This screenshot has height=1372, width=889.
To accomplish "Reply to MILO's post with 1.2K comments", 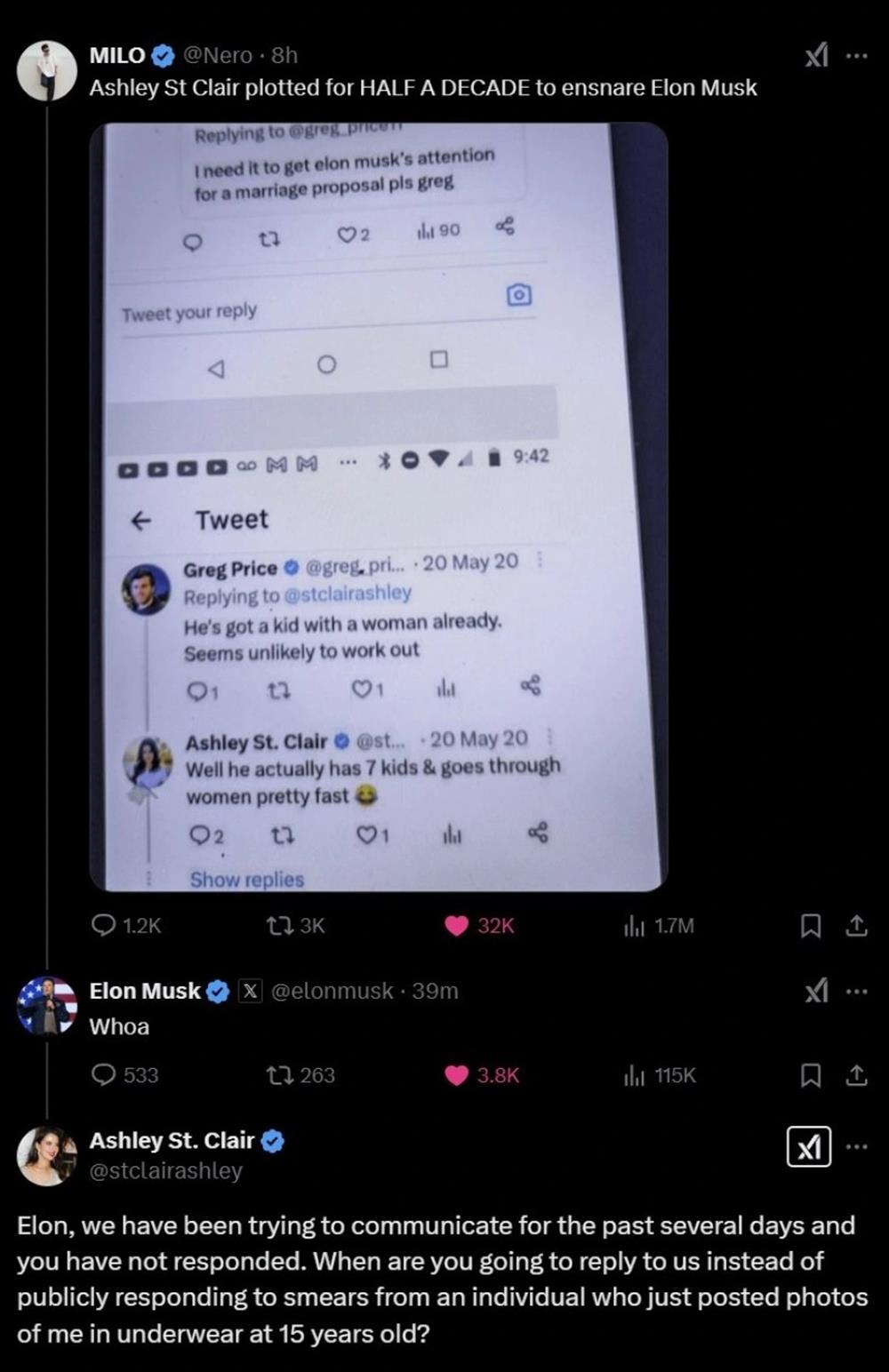I will coord(126,926).
